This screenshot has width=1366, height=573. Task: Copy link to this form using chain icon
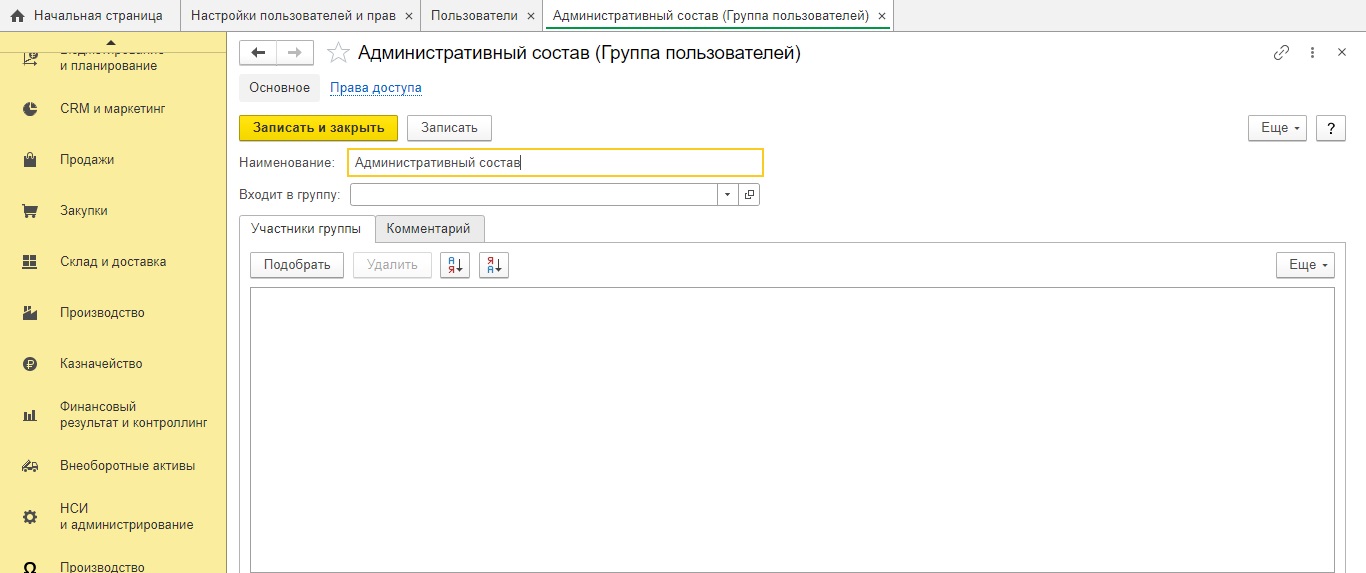[x=1281, y=53]
